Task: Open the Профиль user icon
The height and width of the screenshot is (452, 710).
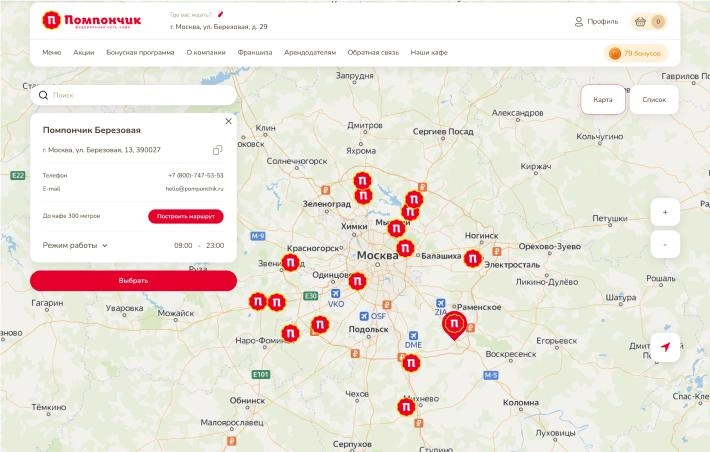Action: (579, 21)
